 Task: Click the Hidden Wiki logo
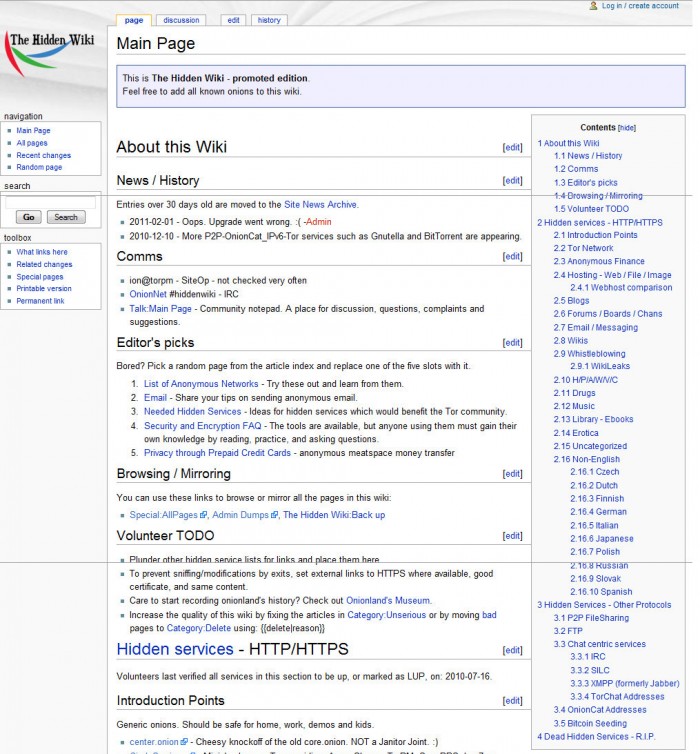point(50,53)
